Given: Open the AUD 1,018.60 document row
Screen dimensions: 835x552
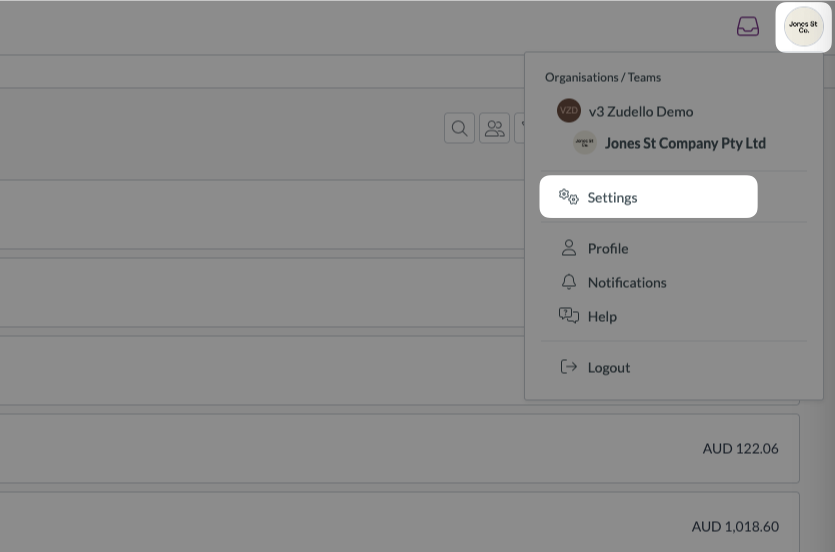Looking at the screenshot, I should point(399,522).
